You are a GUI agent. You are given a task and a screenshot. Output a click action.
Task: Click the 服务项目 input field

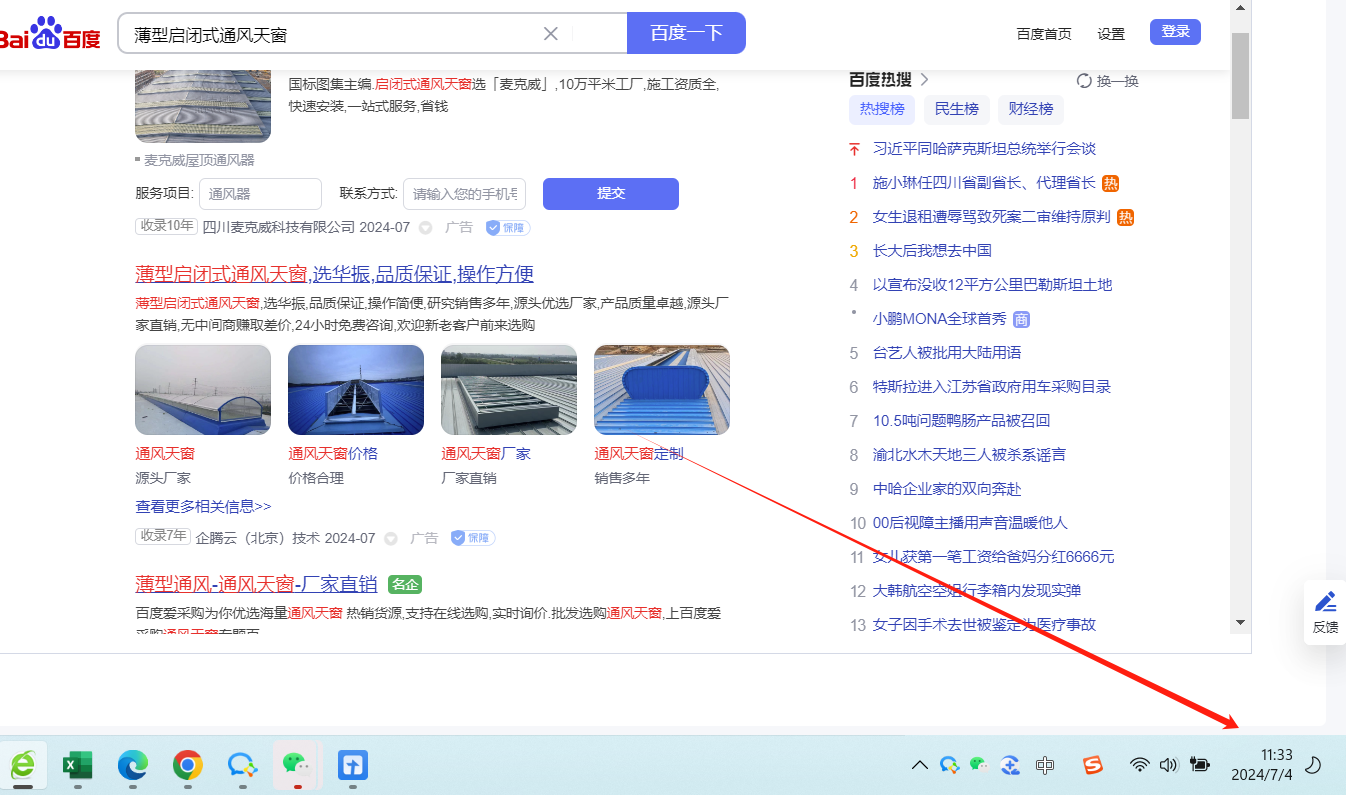point(260,194)
